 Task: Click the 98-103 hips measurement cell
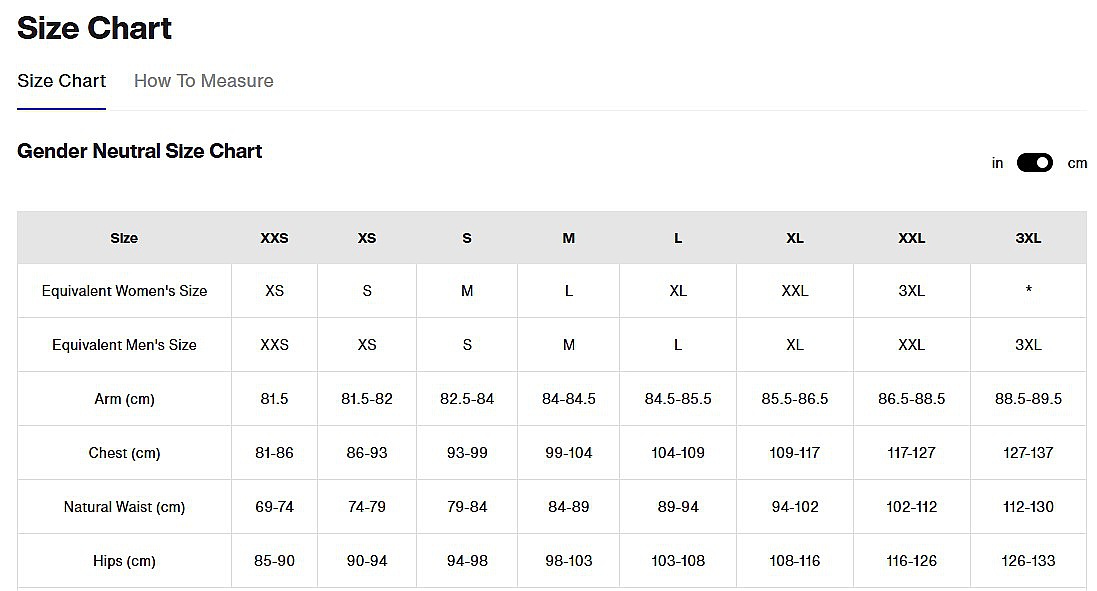click(x=568, y=561)
